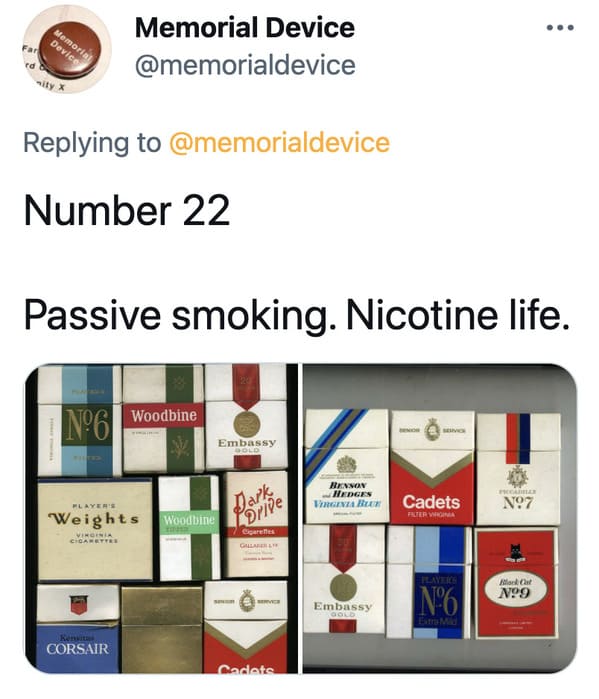Click the blue Corsair pack

78,628
